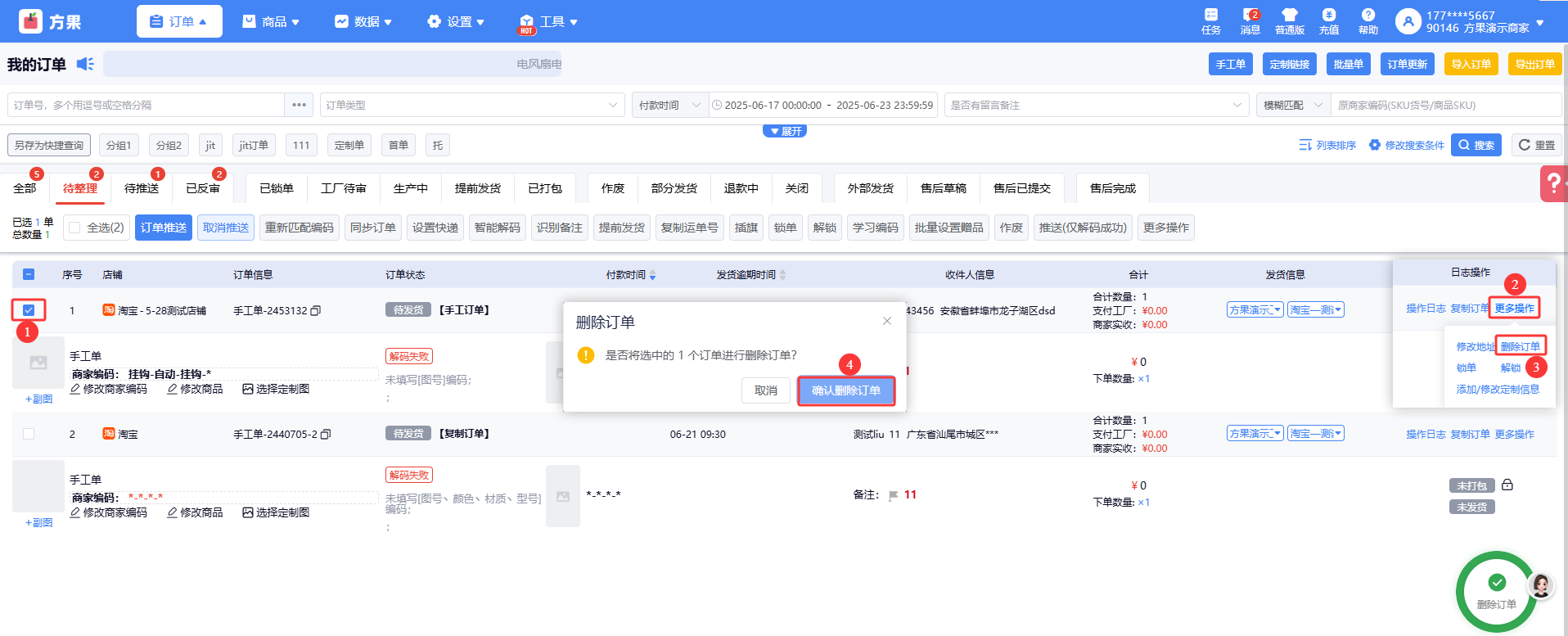Close the 删除订单 dialog

[x=886, y=321]
